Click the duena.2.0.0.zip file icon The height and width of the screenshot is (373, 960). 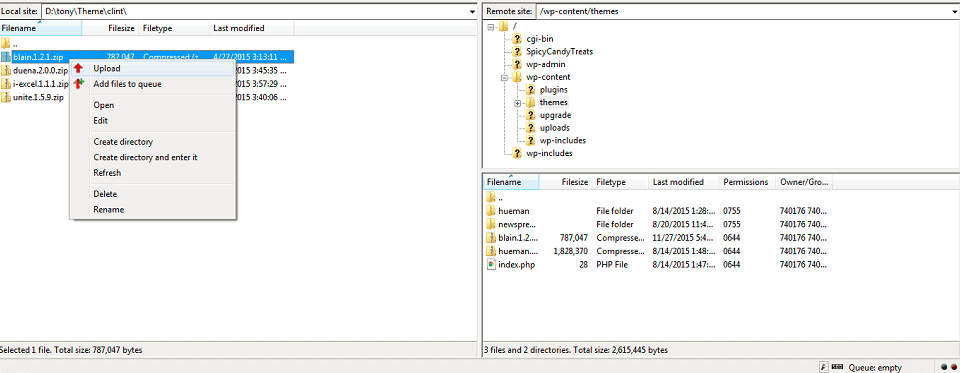6,70
